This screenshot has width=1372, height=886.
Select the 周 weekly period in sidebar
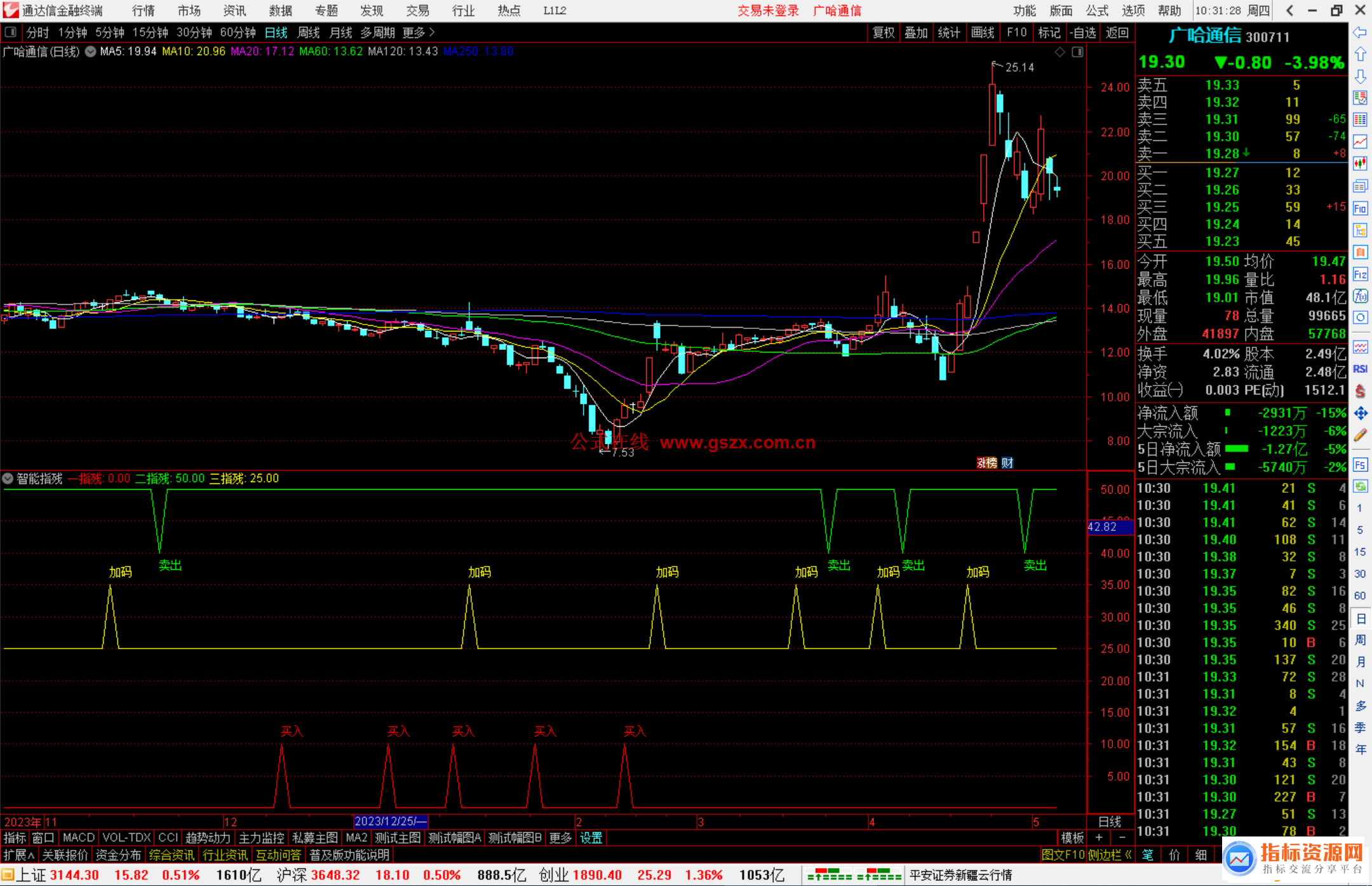click(1360, 640)
